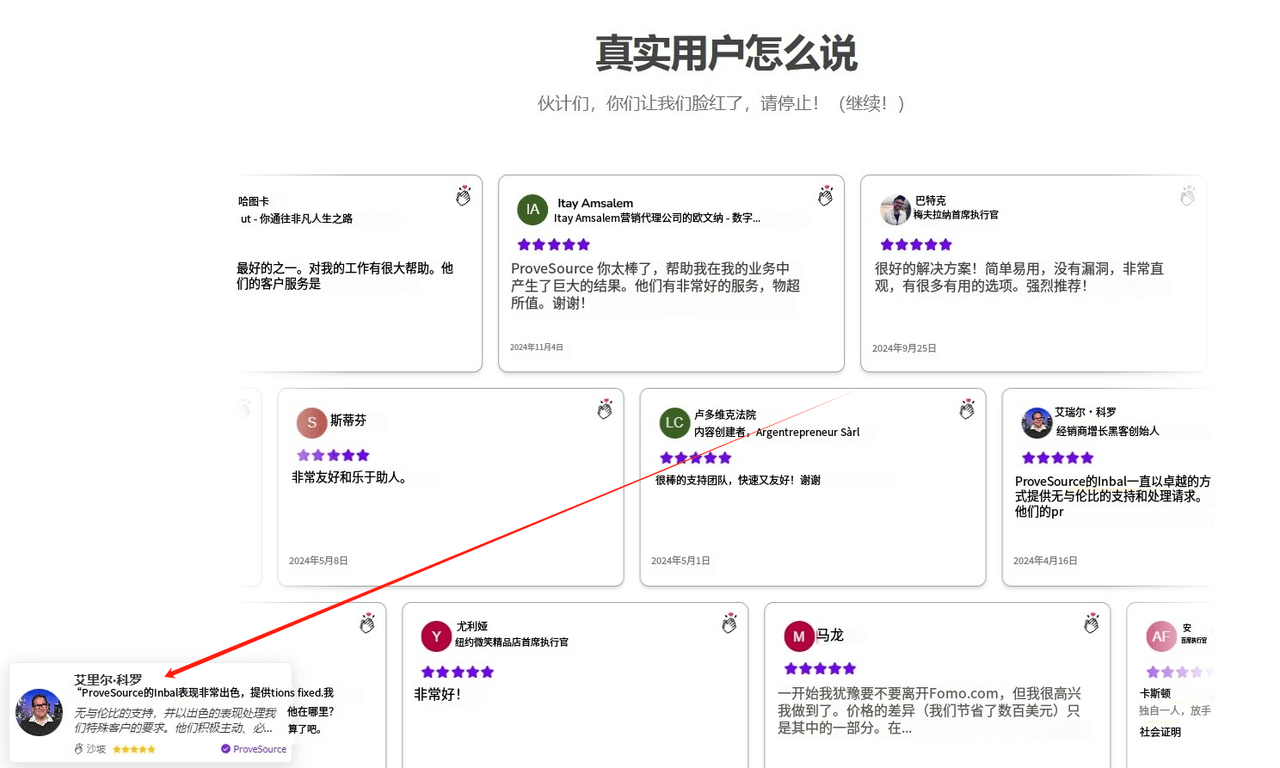Click the green LC avatar of 卢多维克法院

(x=675, y=423)
